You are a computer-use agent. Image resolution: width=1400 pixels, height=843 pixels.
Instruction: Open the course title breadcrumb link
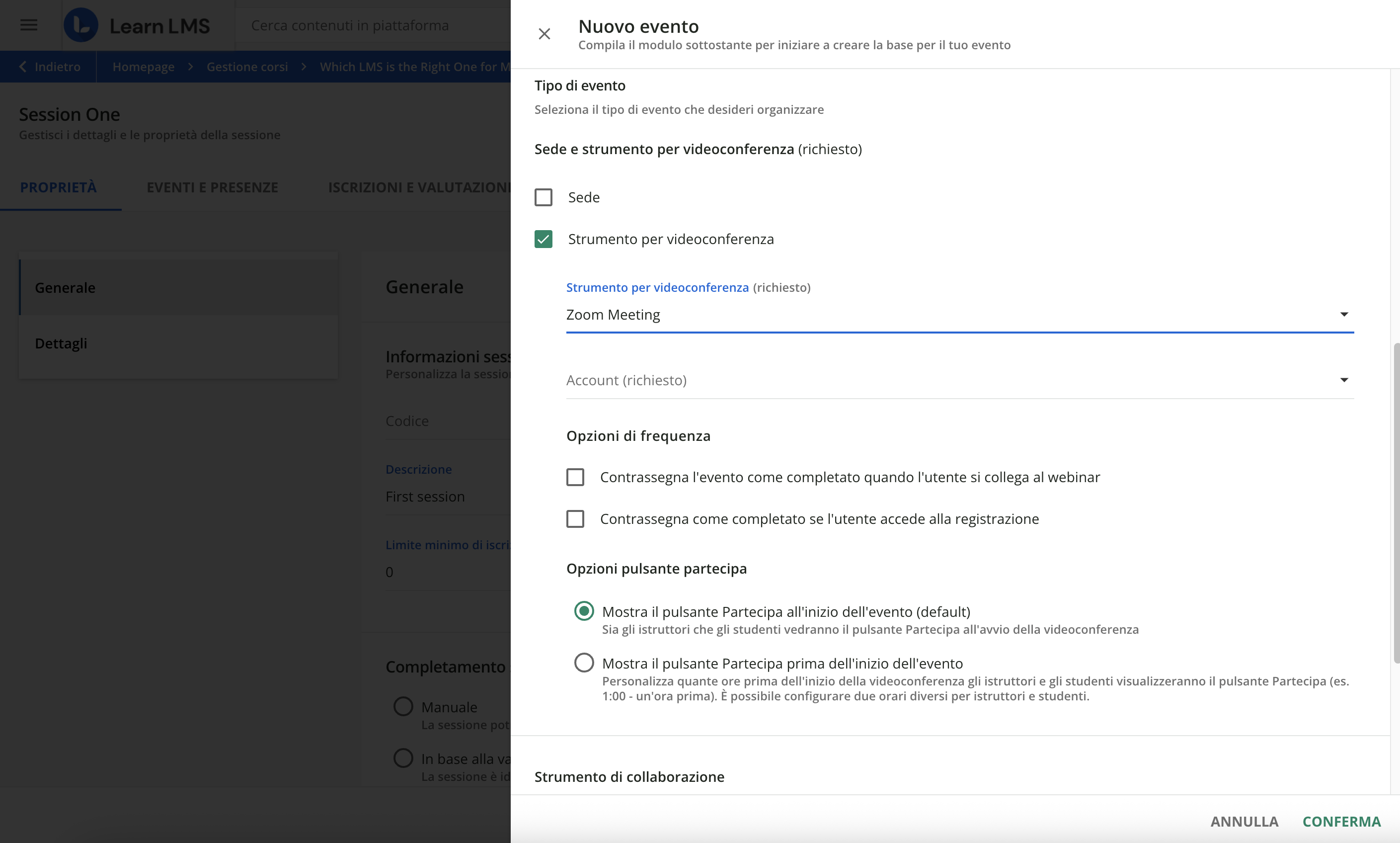(x=415, y=67)
